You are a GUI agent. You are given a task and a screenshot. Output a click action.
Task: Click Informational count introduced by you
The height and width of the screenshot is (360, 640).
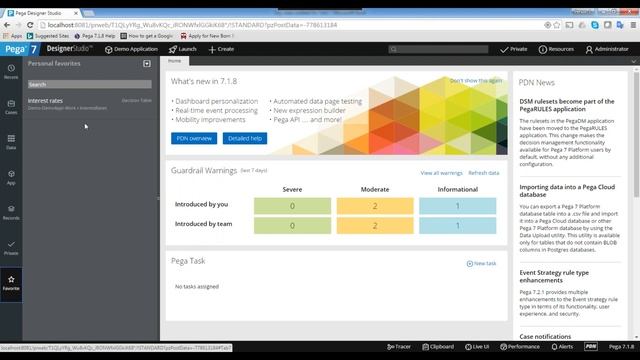point(458,206)
